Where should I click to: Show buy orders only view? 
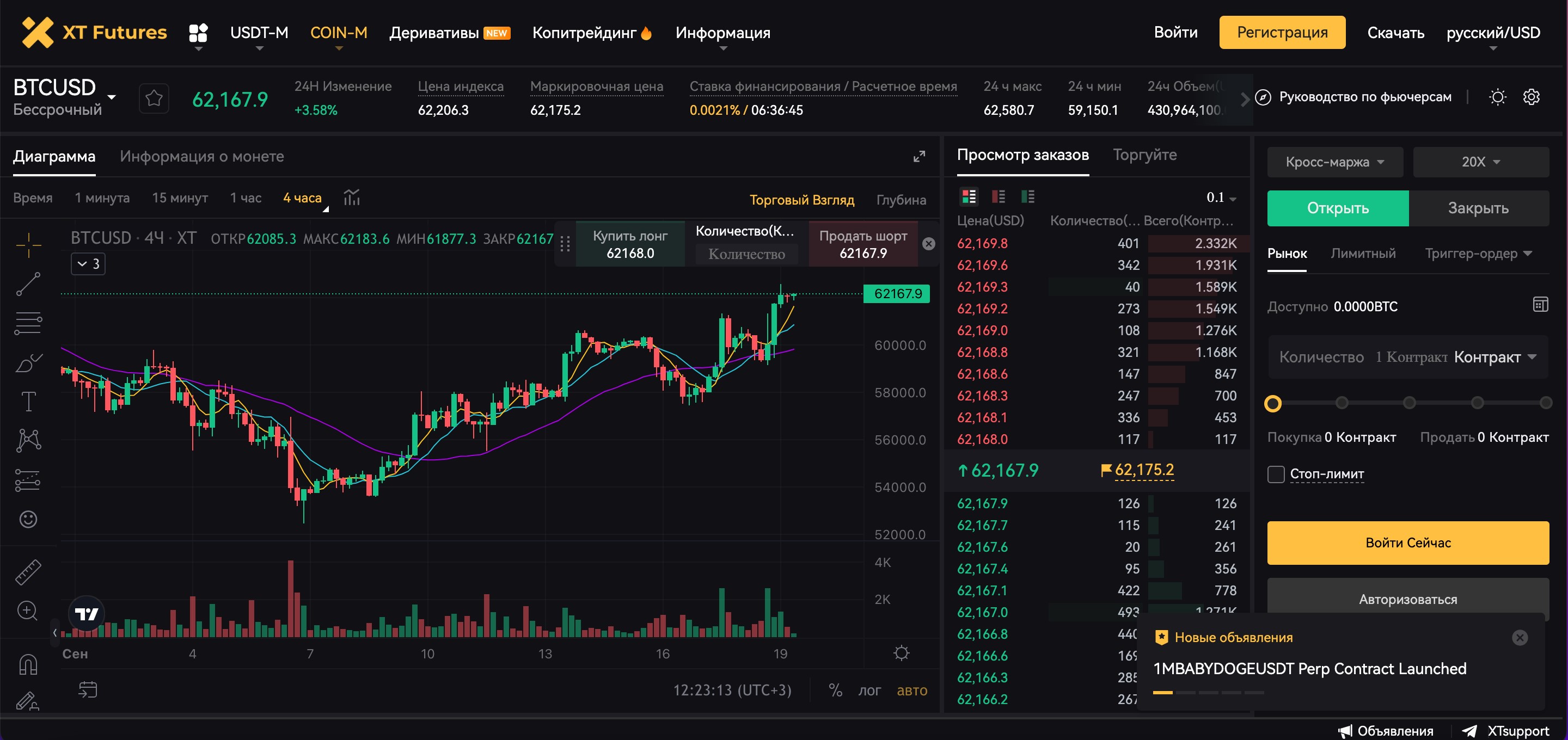[x=1028, y=196]
